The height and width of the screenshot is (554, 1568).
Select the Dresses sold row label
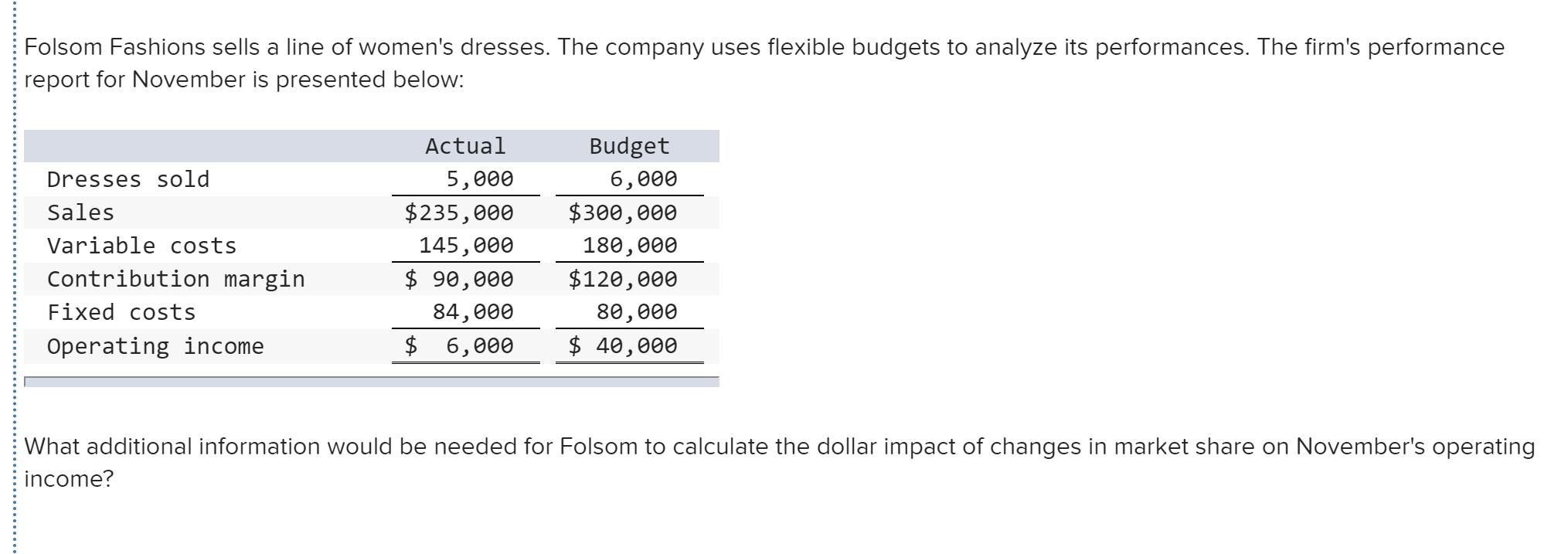click(128, 179)
